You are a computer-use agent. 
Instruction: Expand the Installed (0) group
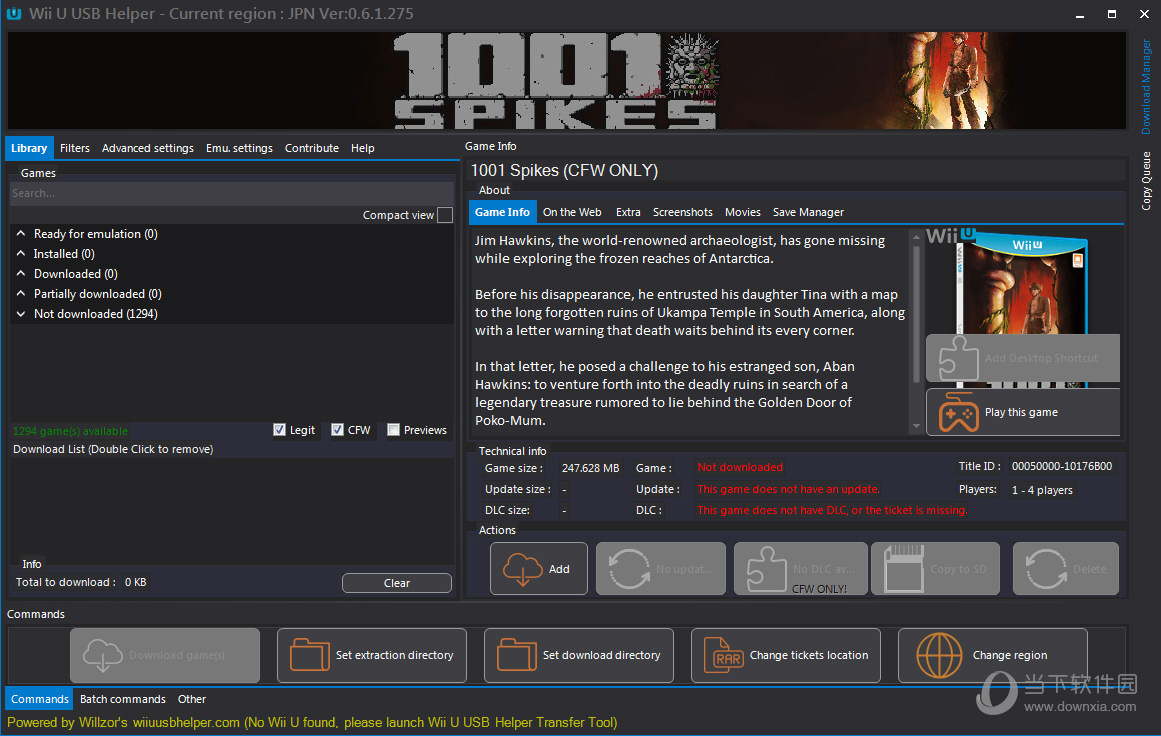(21, 253)
